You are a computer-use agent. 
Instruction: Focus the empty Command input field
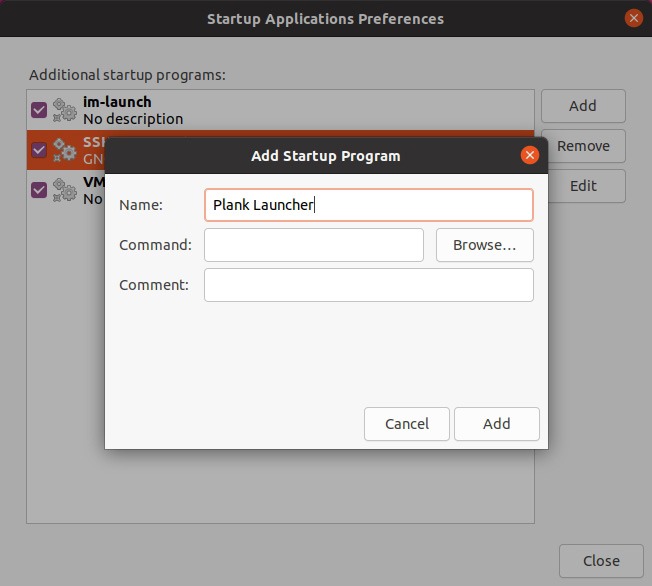click(314, 245)
